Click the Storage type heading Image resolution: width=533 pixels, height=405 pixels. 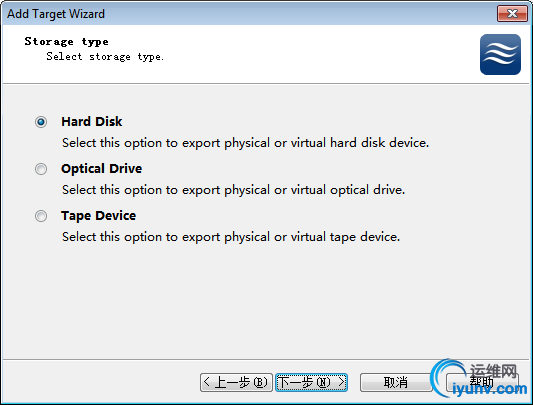pyautogui.click(x=66, y=41)
